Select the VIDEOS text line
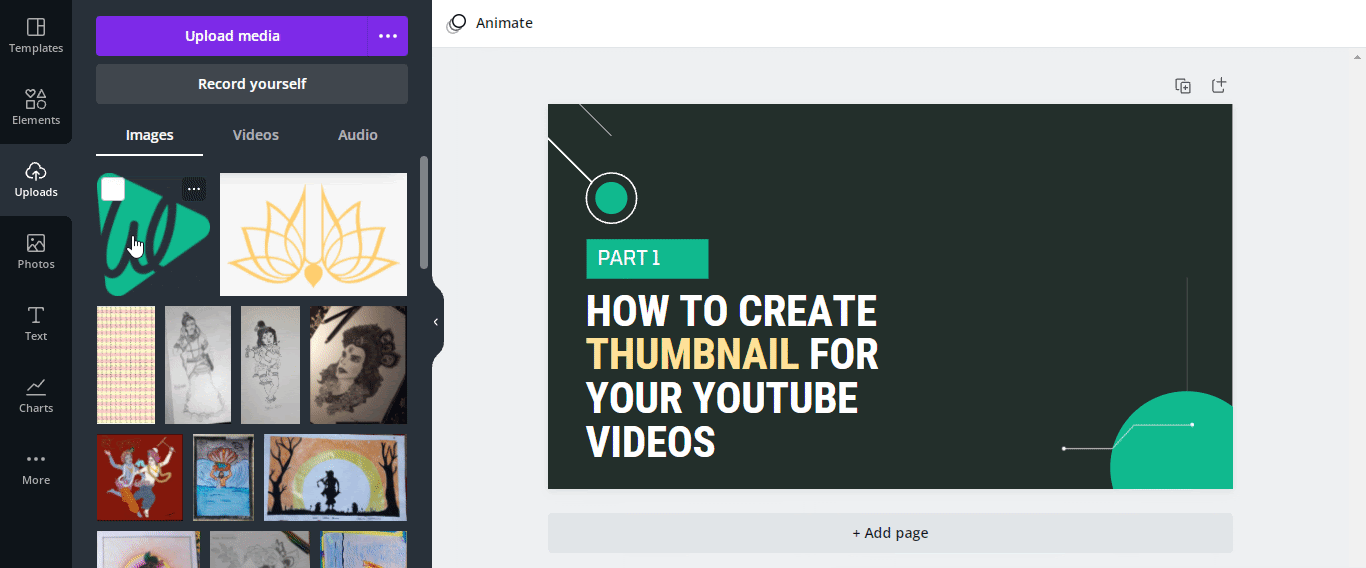 (x=651, y=442)
